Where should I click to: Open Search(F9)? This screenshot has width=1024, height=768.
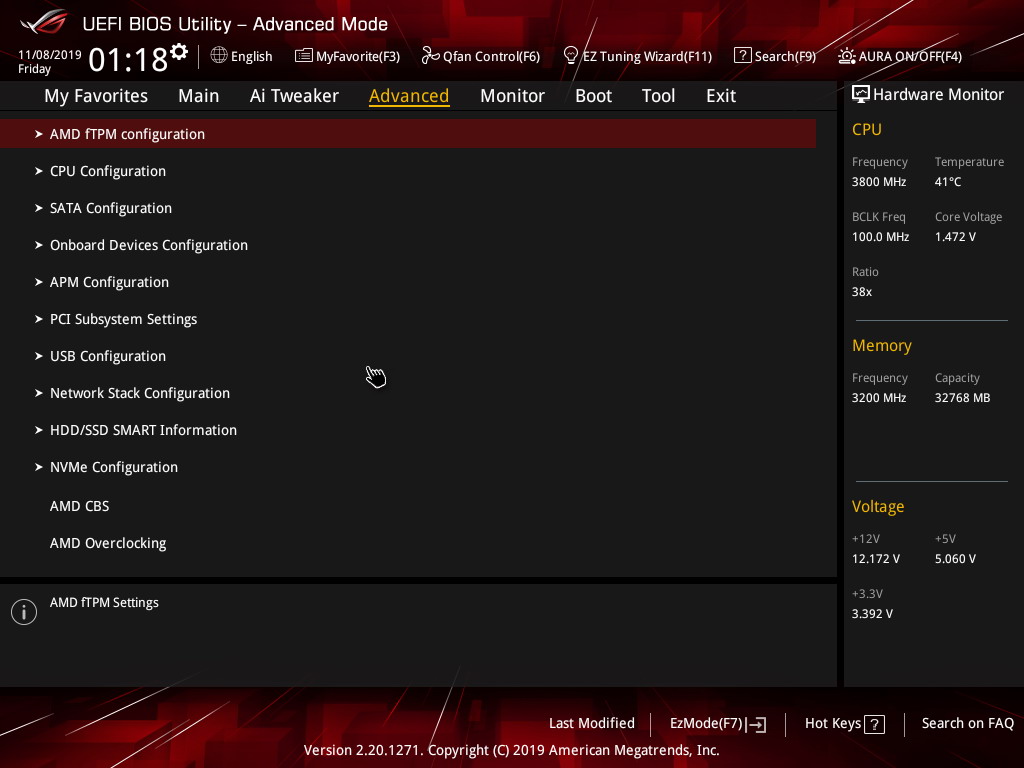(785, 56)
